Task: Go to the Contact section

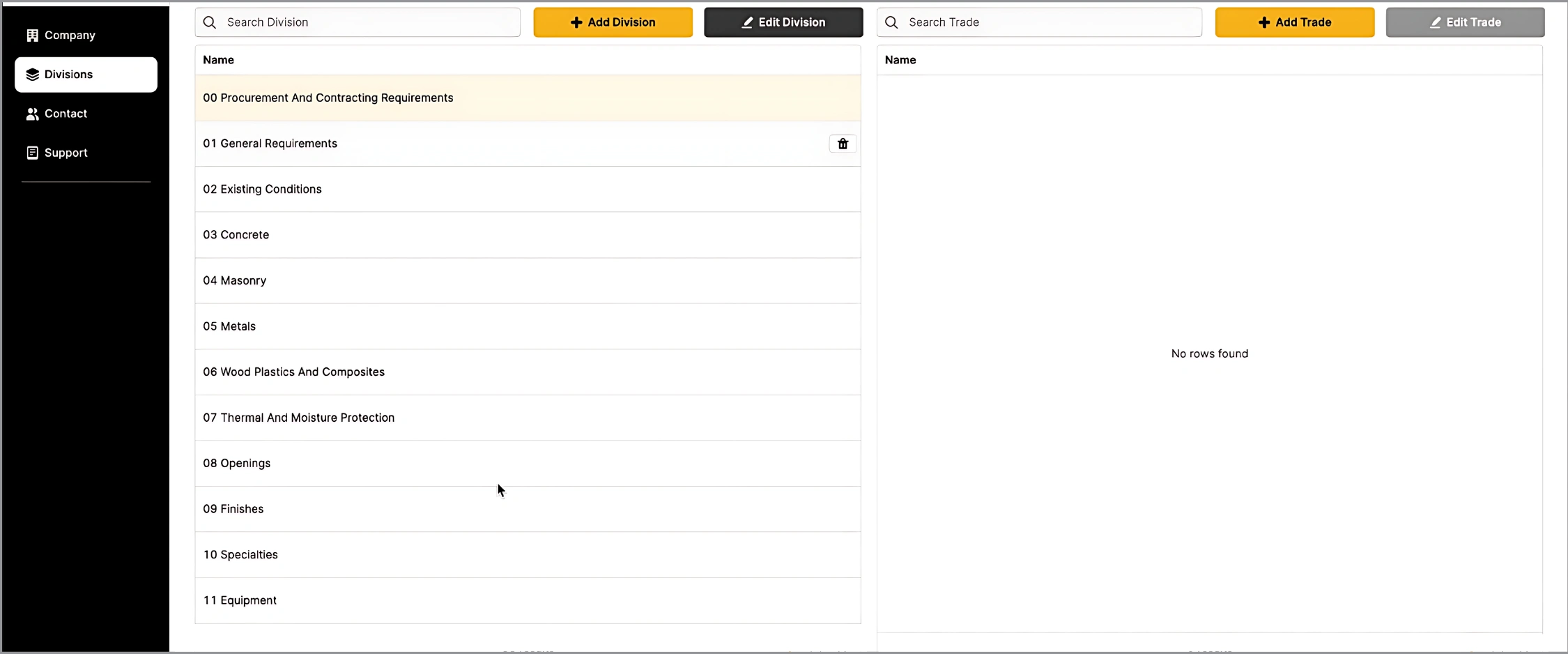Action: point(66,114)
